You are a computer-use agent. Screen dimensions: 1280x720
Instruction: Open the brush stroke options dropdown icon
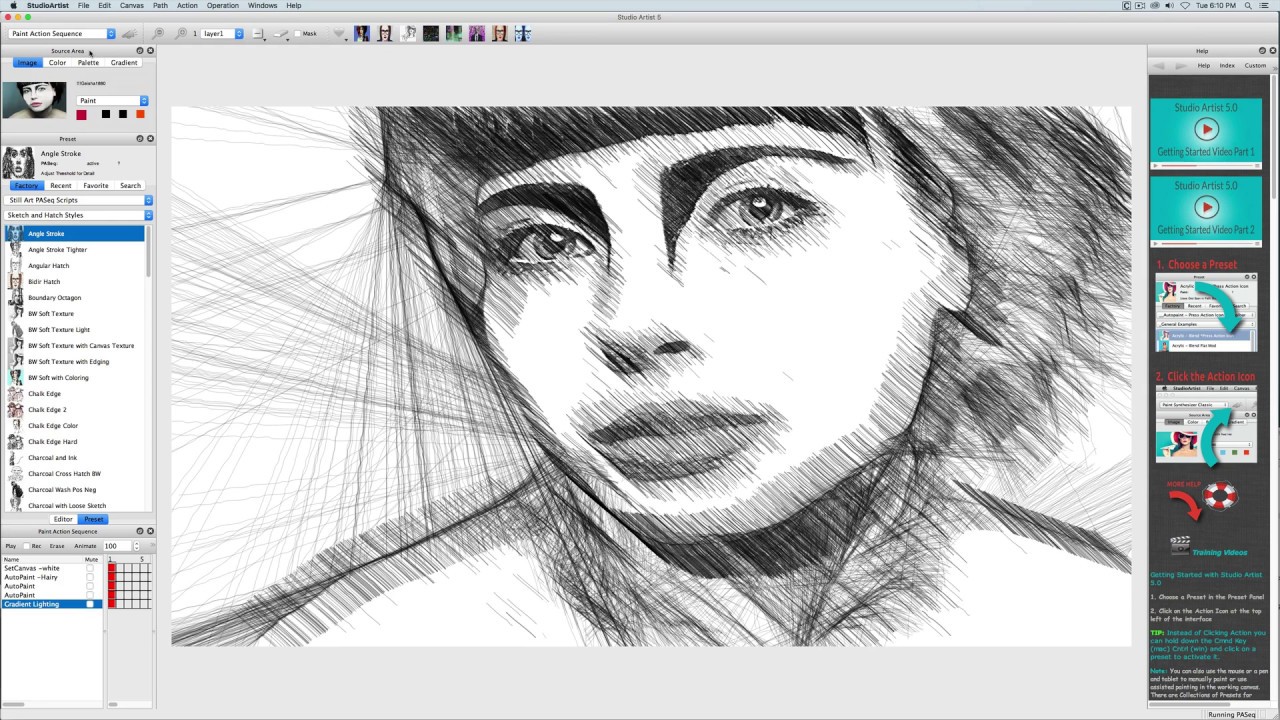coord(282,34)
